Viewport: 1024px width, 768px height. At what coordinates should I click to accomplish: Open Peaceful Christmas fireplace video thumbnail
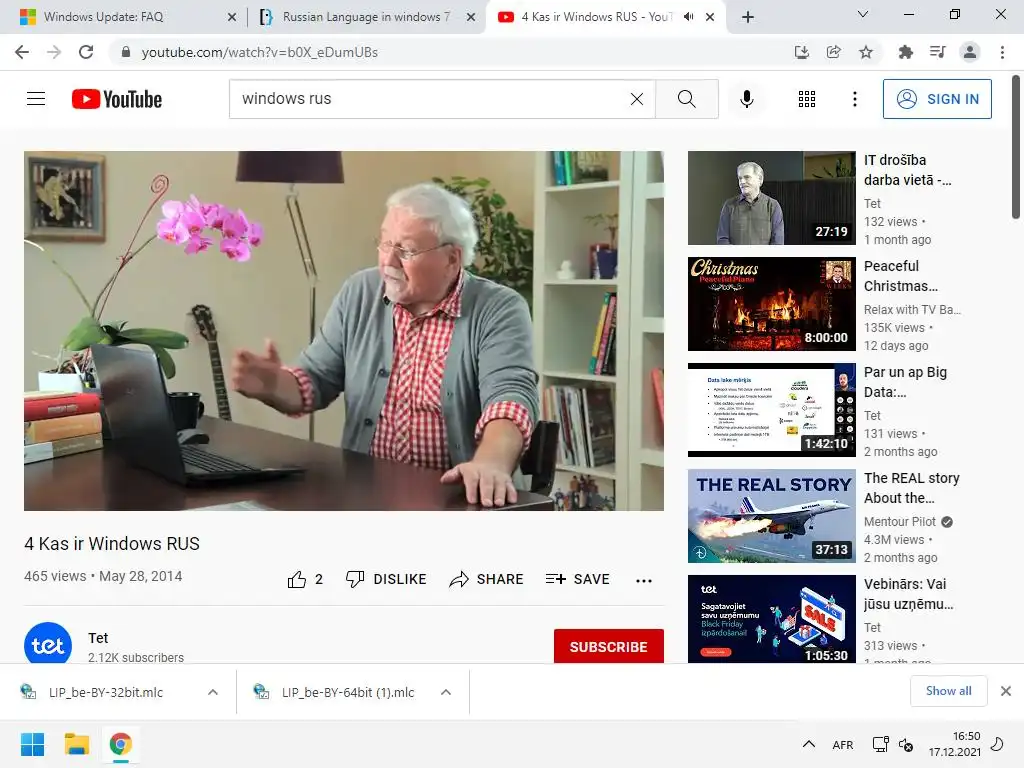(x=771, y=304)
